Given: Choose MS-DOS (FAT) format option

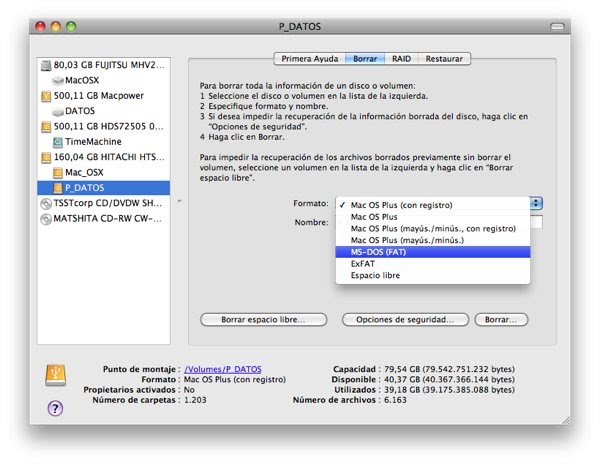Looking at the screenshot, I should tap(433, 252).
